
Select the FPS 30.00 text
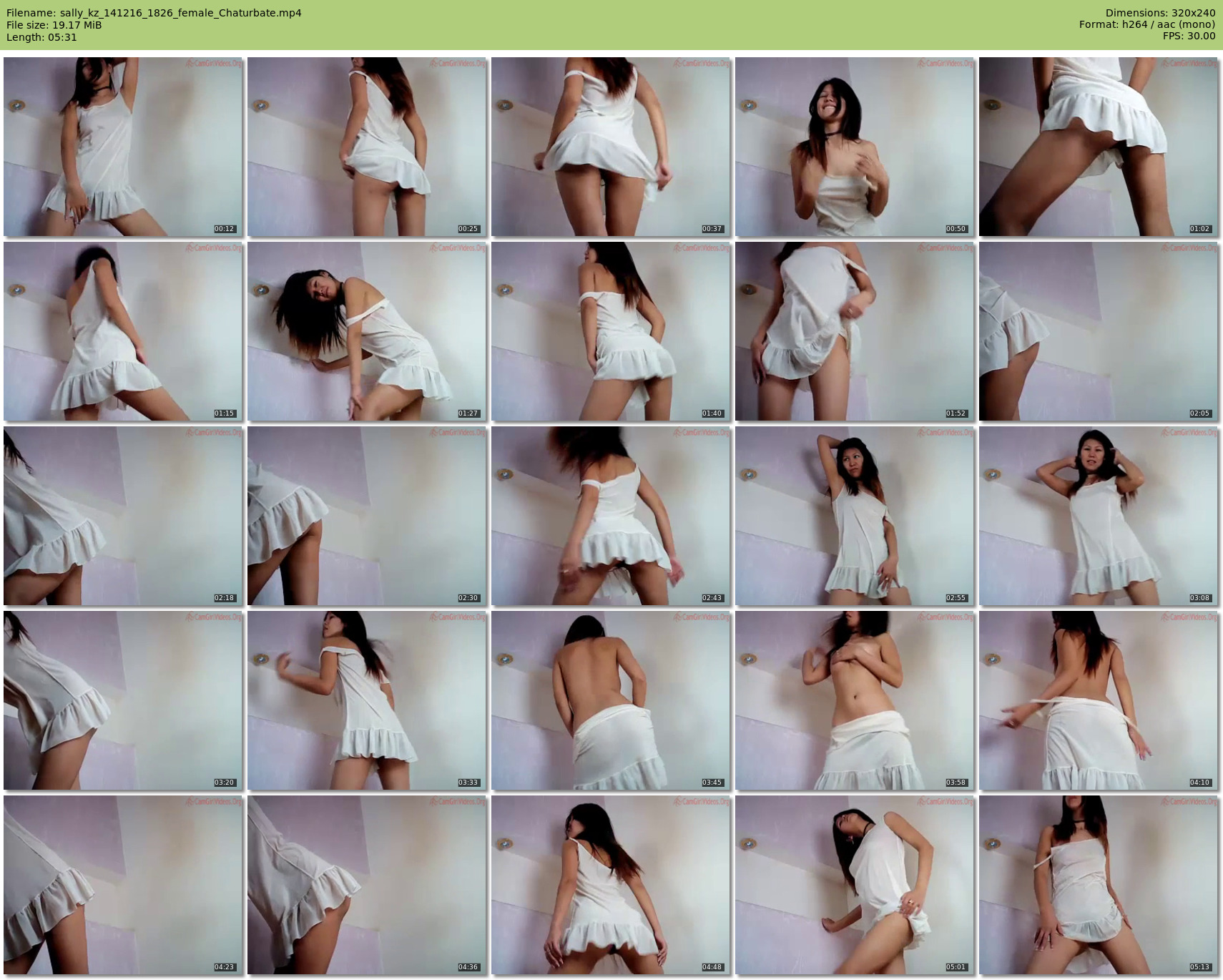pos(1189,36)
